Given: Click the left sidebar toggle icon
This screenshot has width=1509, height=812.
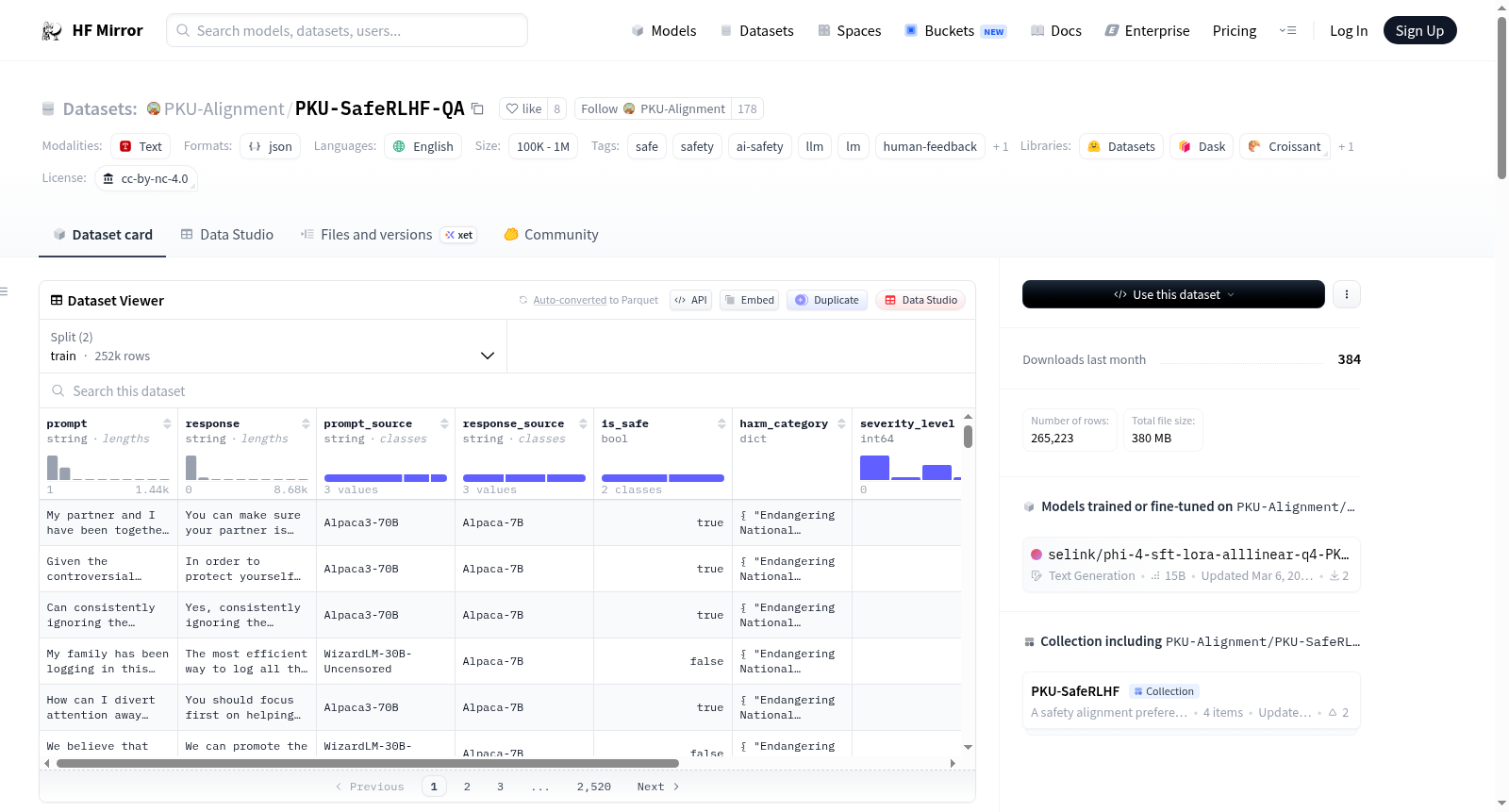Looking at the screenshot, I should click(x=5, y=291).
